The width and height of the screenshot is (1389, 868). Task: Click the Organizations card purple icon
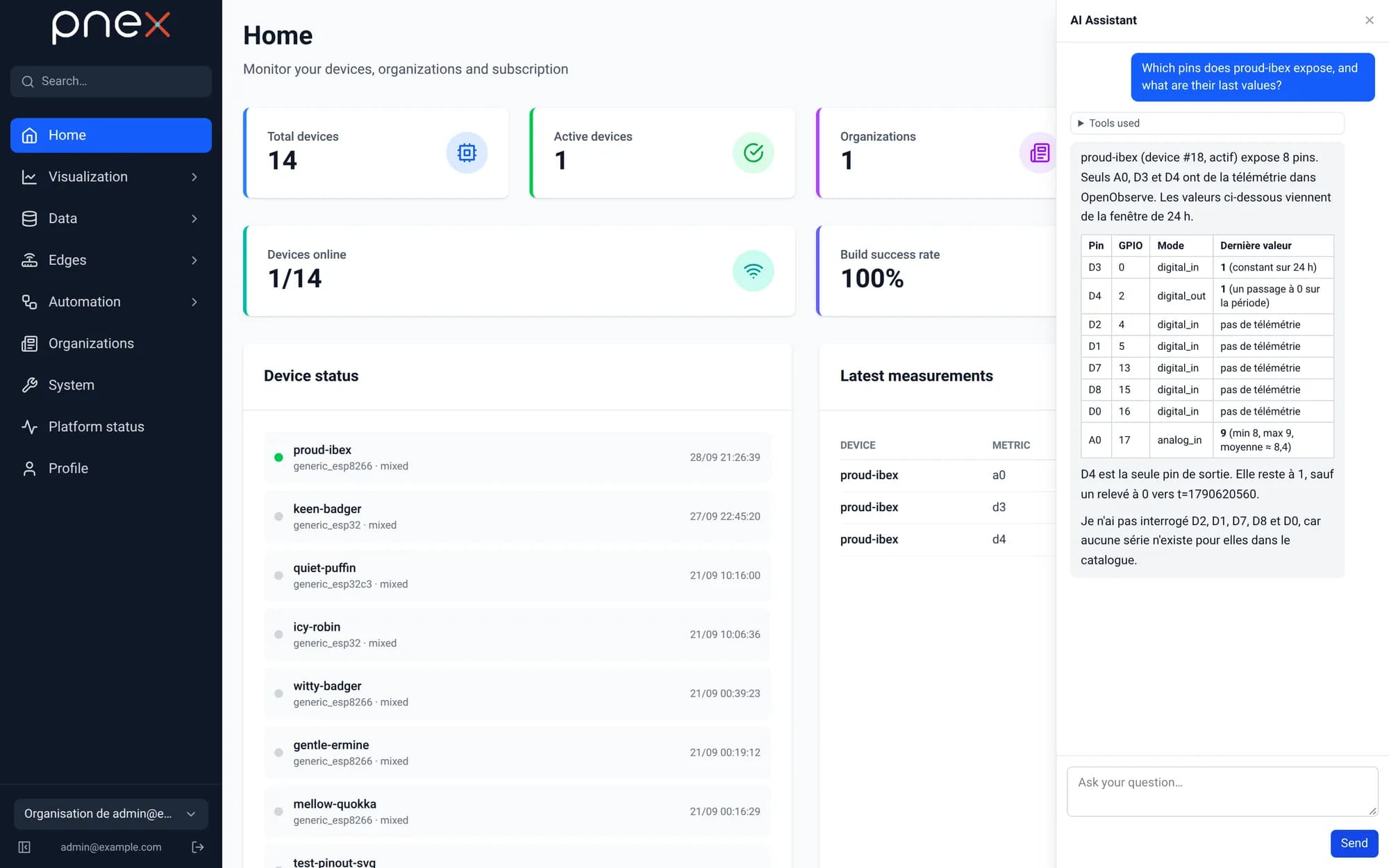1039,153
